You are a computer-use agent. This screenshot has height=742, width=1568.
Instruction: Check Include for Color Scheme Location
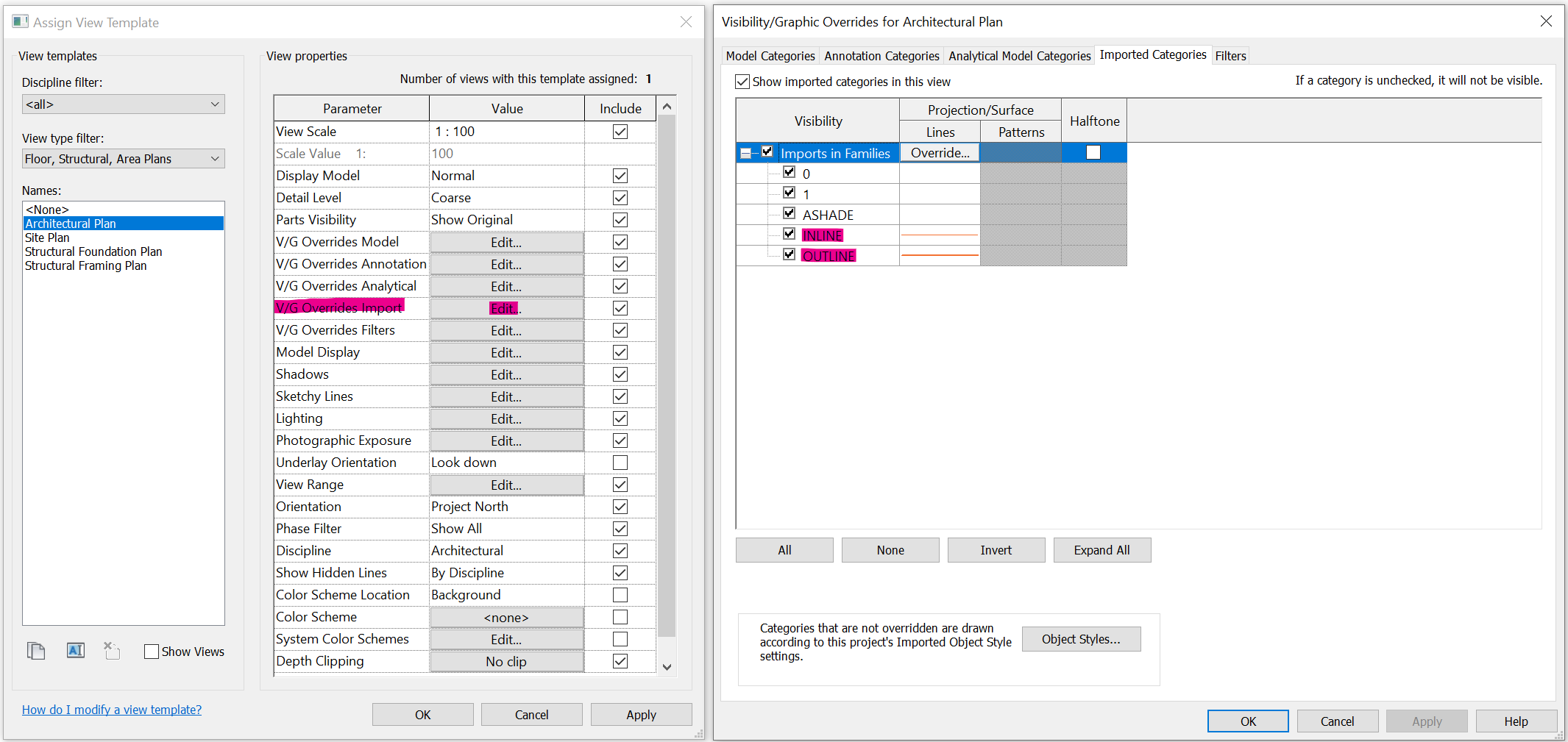(620, 595)
